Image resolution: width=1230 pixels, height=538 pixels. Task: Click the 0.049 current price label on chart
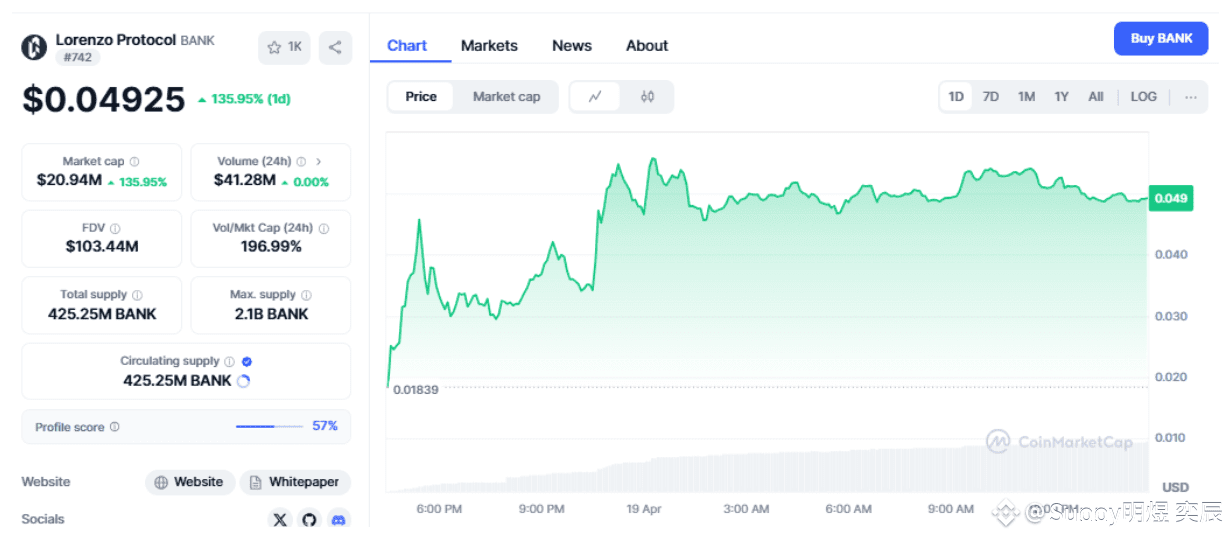pyautogui.click(x=1170, y=198)
